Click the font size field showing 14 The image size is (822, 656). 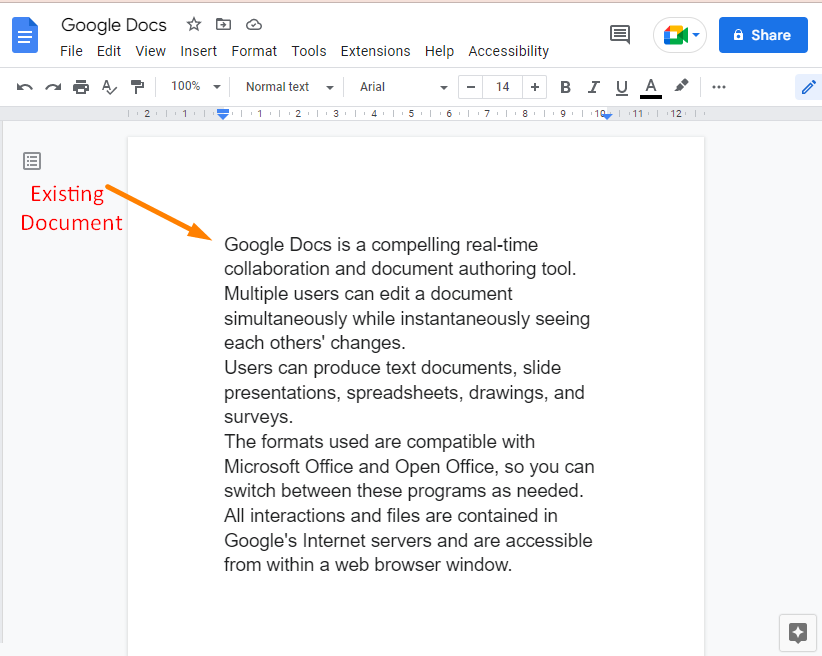502,87
